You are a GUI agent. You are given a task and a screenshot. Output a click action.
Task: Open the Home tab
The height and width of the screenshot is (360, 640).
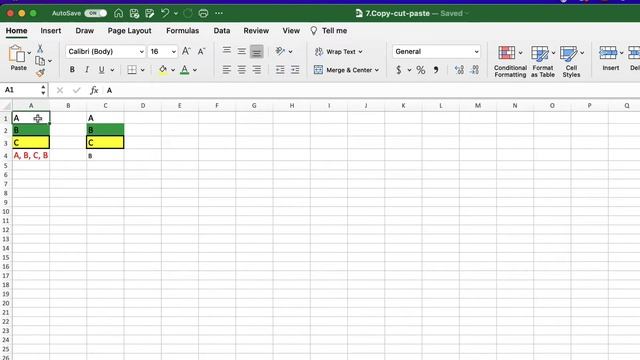[16, 31]
